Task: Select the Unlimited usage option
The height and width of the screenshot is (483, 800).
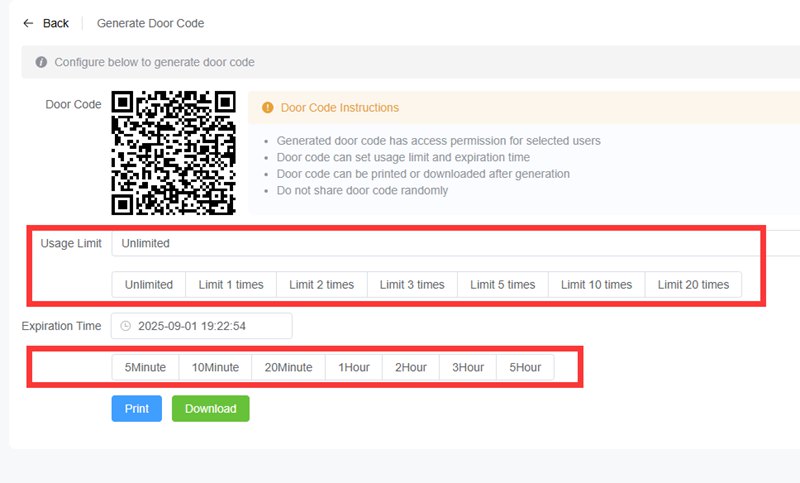Action: pyautogui.click(x=148, y=285)
